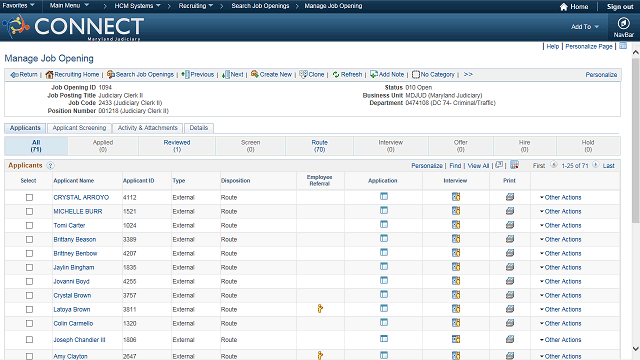Image resolution: width=640 pixels, height=360 pixels.
Task: Open the Main Menu dropdown
Action: [x=69, y=6]
